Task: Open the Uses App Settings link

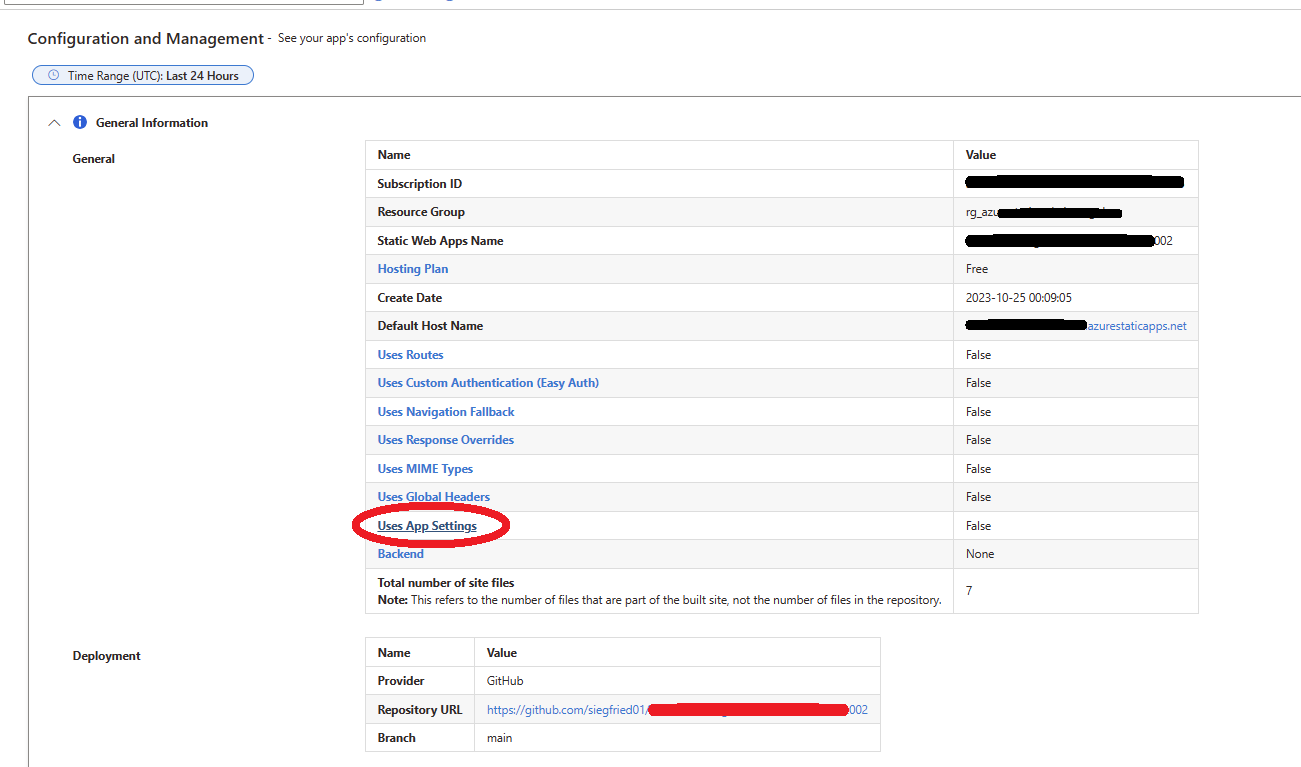Action: 427,526
